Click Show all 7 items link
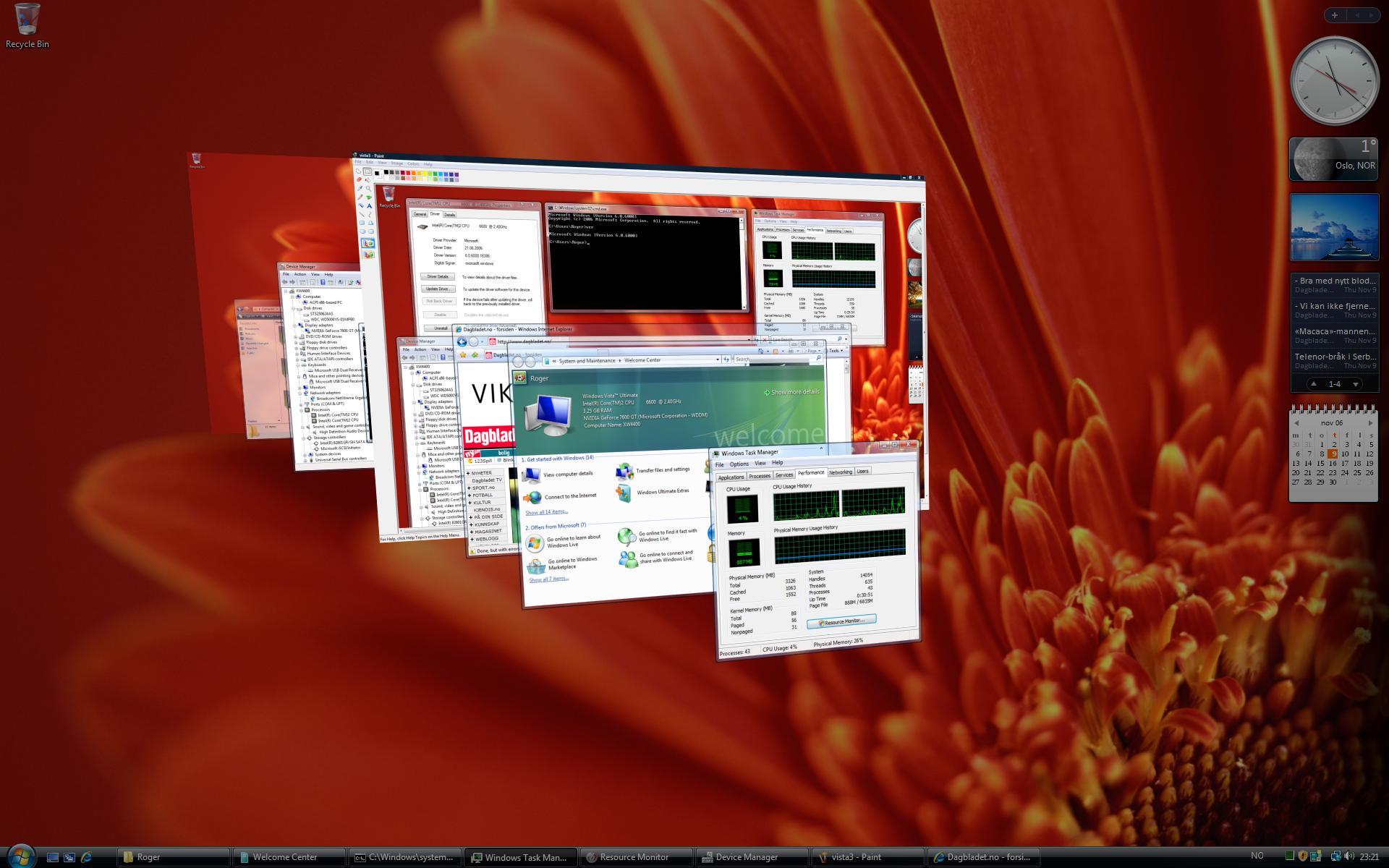1389x868 pixels. point(548,579)
